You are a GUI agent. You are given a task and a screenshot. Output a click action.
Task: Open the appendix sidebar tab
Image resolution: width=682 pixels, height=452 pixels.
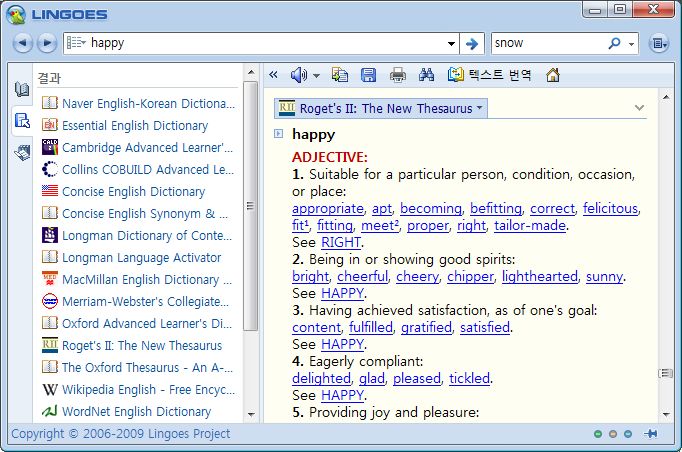click(x=22, y=152)
